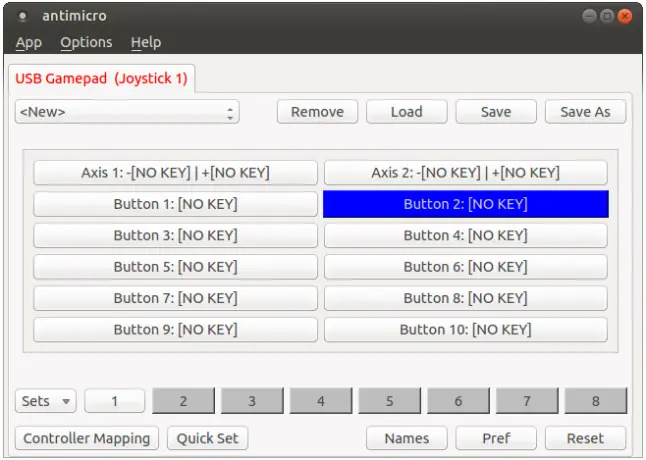Open Controller Mapping dialog

coord(87,438)
